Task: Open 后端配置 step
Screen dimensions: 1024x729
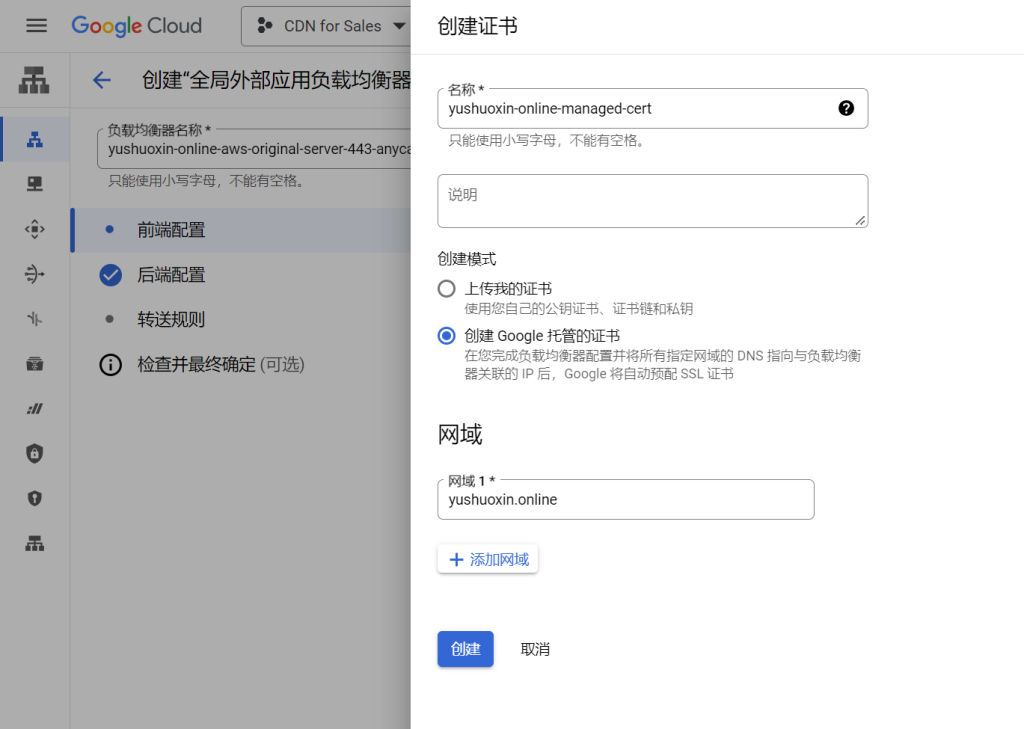Action: point(171,275)
